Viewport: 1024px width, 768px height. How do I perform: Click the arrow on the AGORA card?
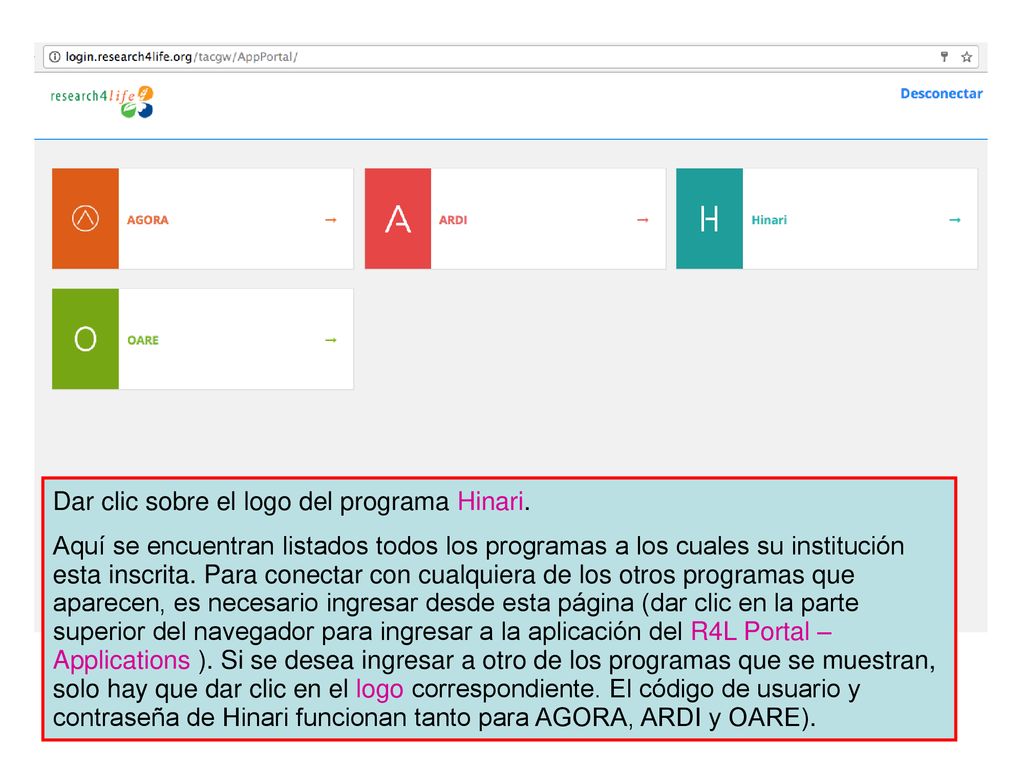[x=331, y=220]
